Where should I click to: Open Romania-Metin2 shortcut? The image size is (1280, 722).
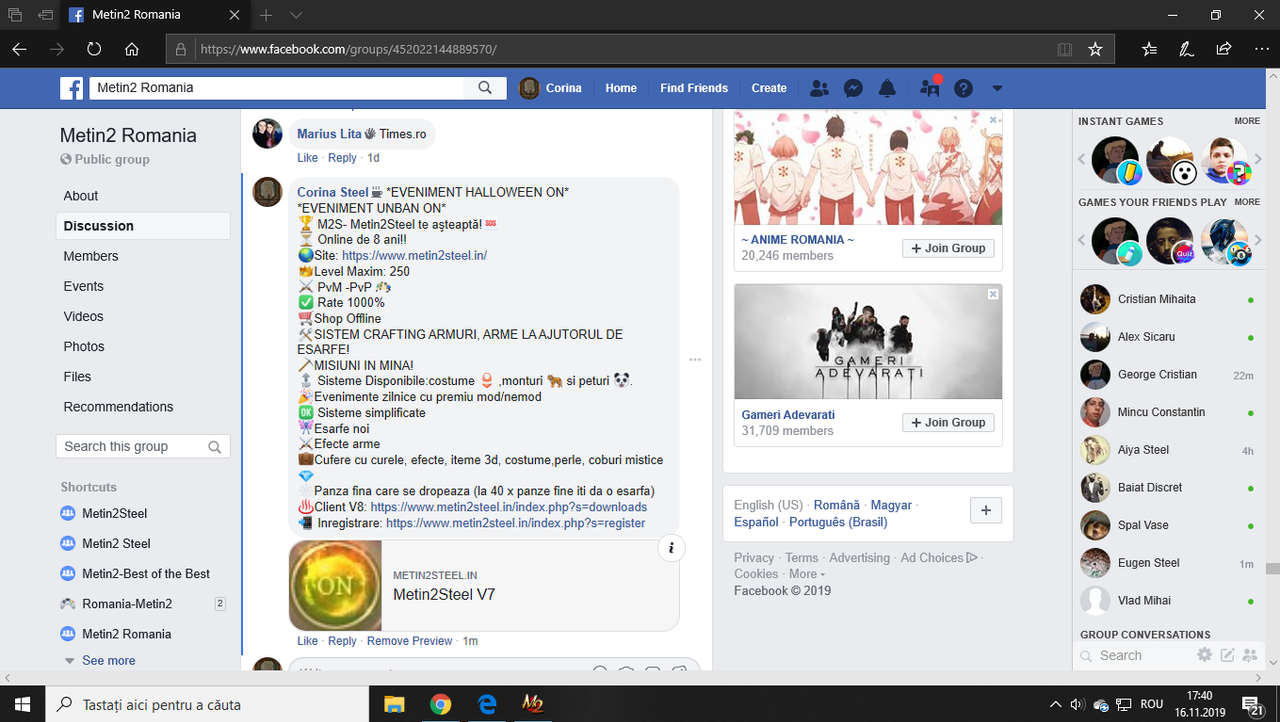(x=127, y=604)
